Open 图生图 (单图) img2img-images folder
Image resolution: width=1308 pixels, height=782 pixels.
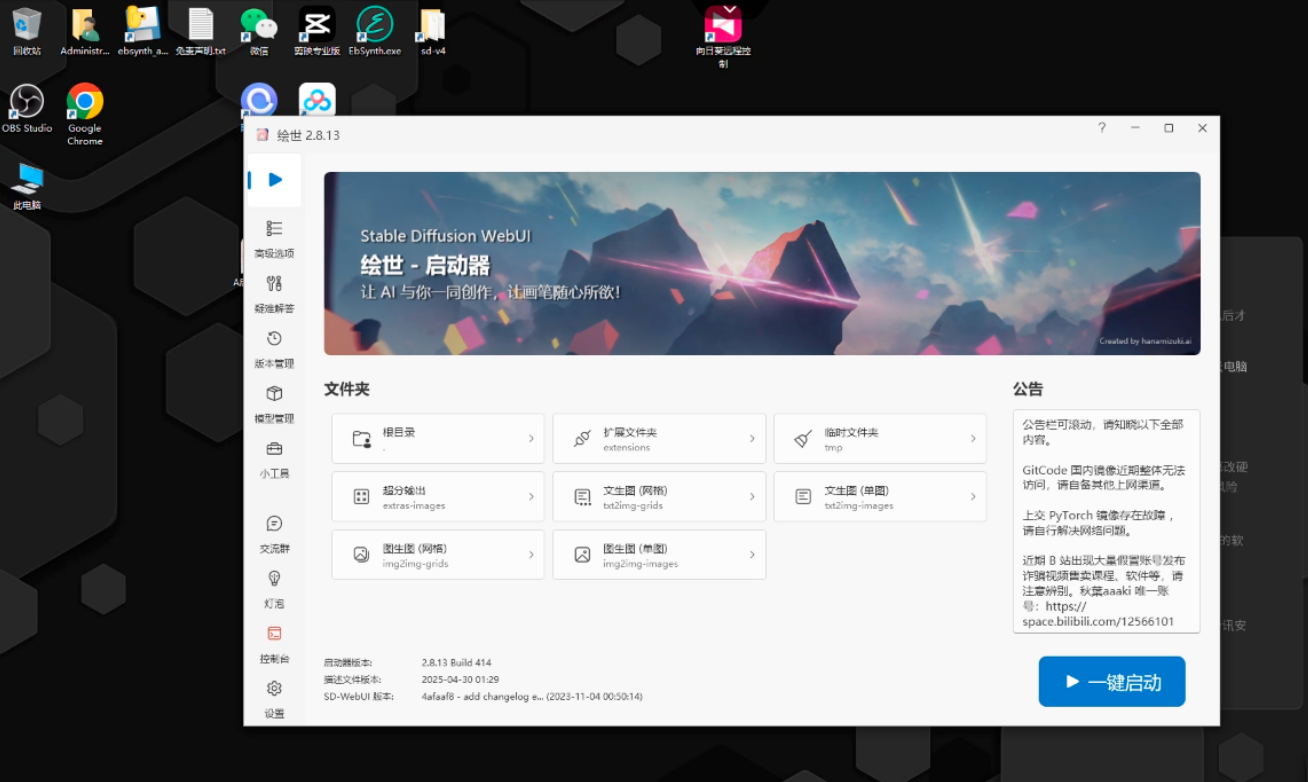(x=659, y=555)
